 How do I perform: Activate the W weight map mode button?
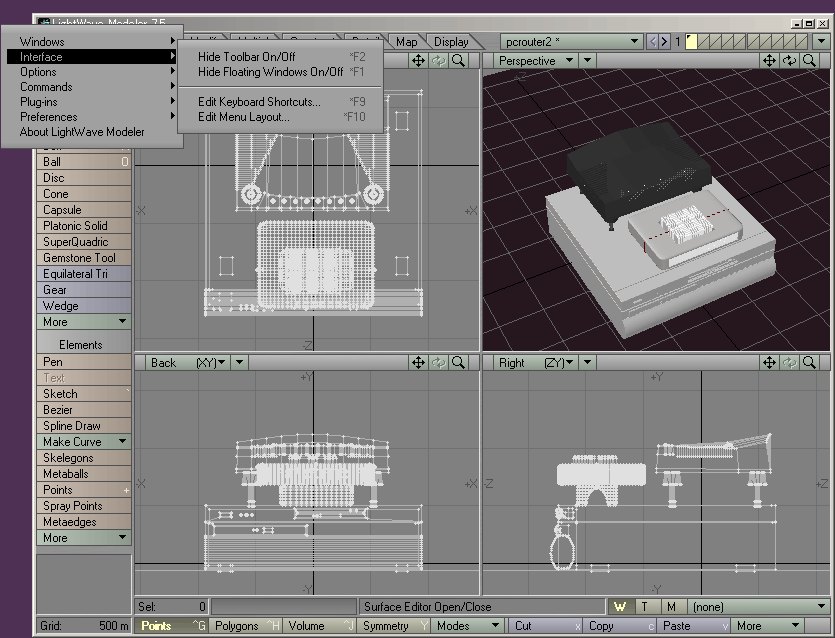pyautogui.click(x=620, y=605)
